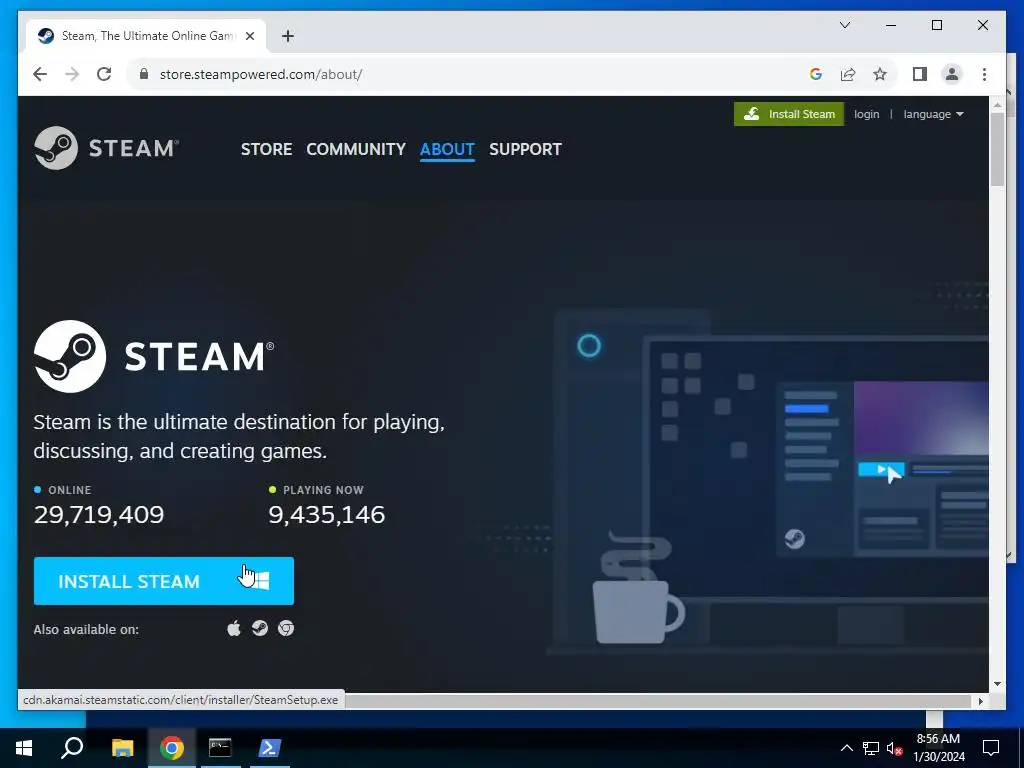The width and height of the screenshot is (1024, 768).
Task: Click the horizontal scrollbar right arrow
Action: (x=980, y=701)
